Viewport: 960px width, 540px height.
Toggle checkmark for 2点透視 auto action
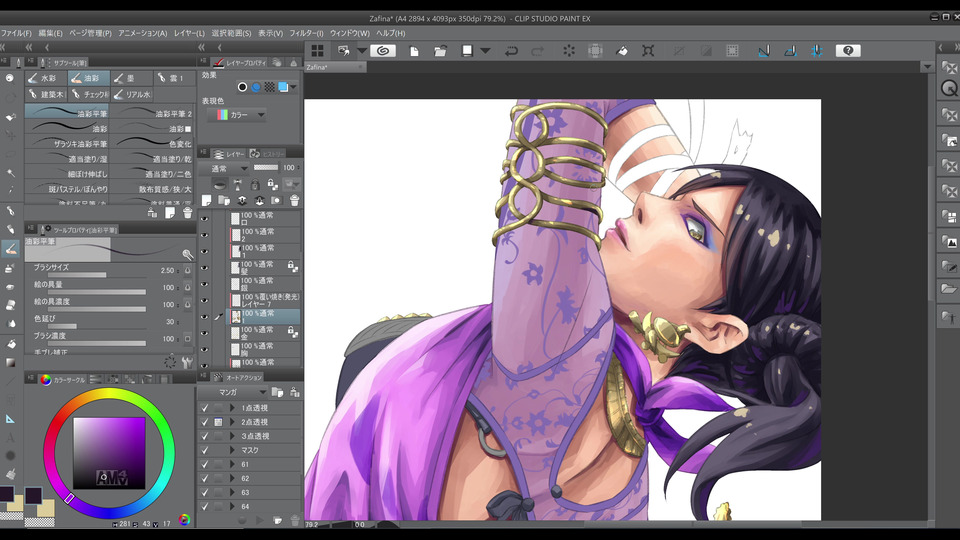coord(205,422)
